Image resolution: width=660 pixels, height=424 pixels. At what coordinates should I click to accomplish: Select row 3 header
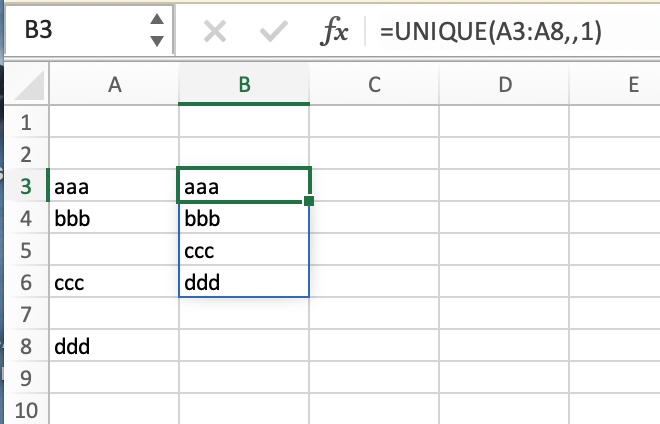tap(26, 186)
